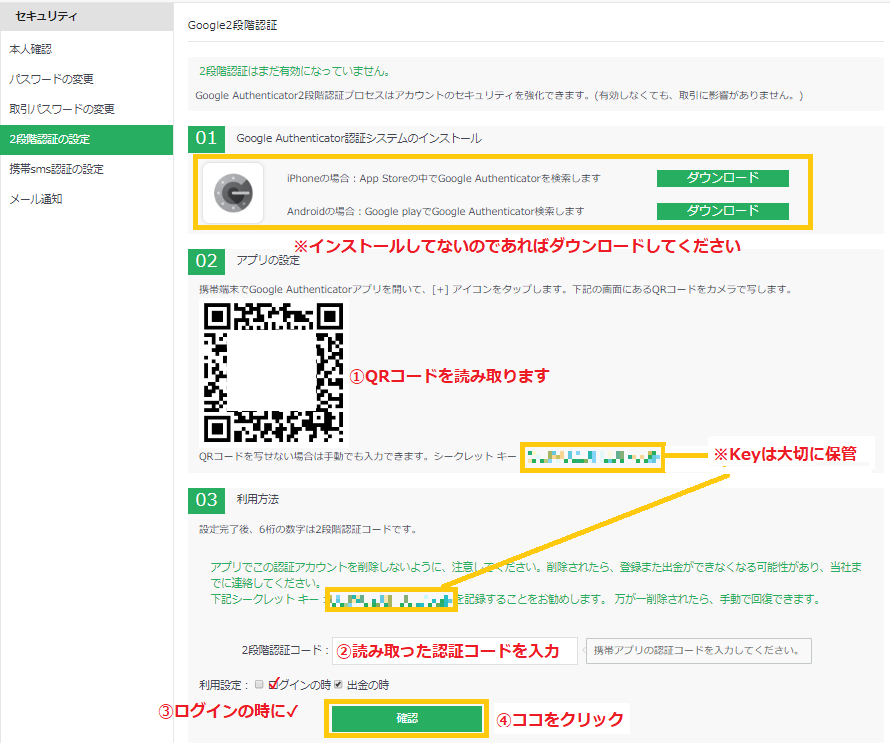
Task: Click the 利用方法 step heading
Action: point(257,499)
